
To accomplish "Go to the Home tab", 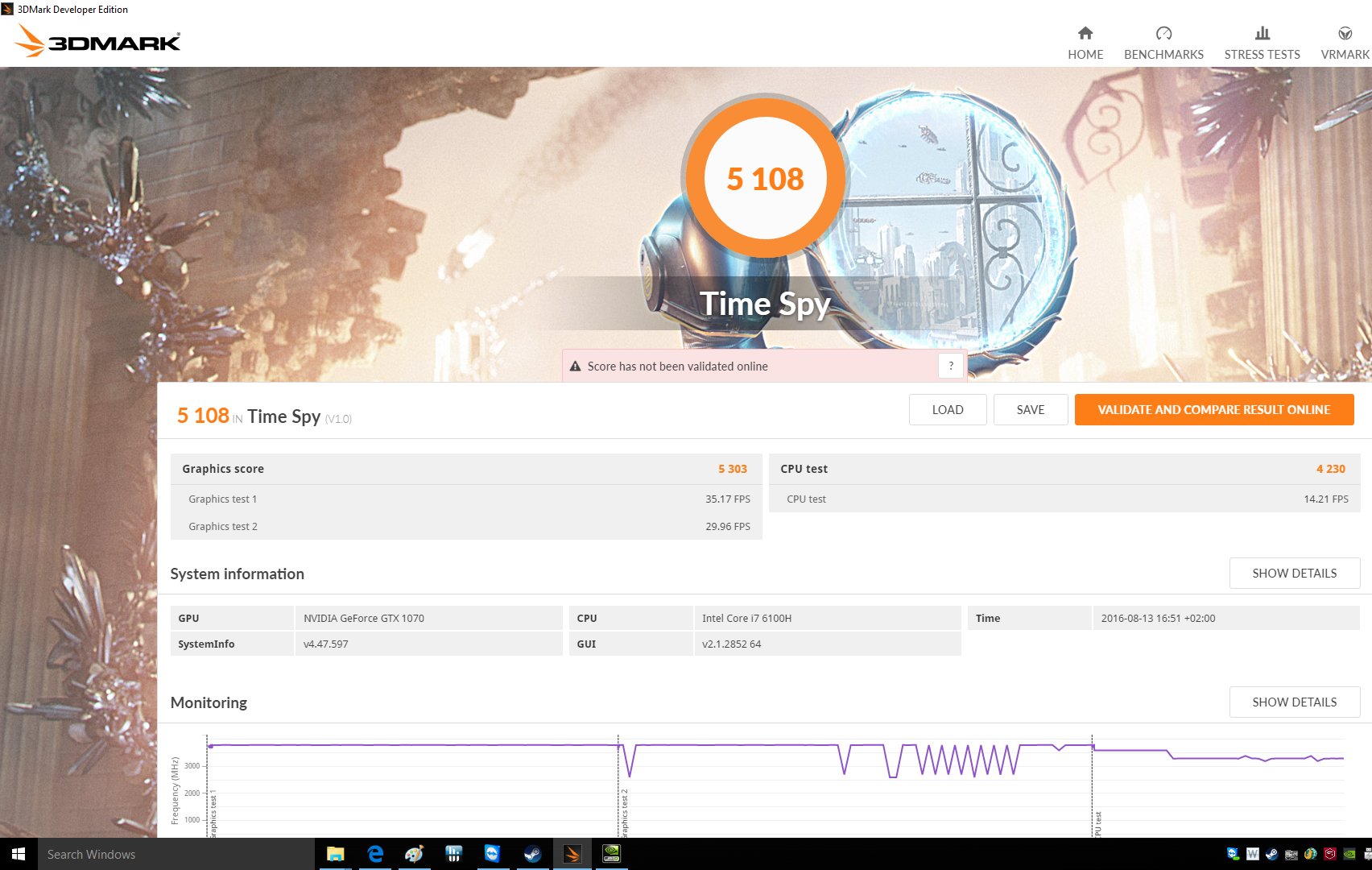I will 1085,43.
